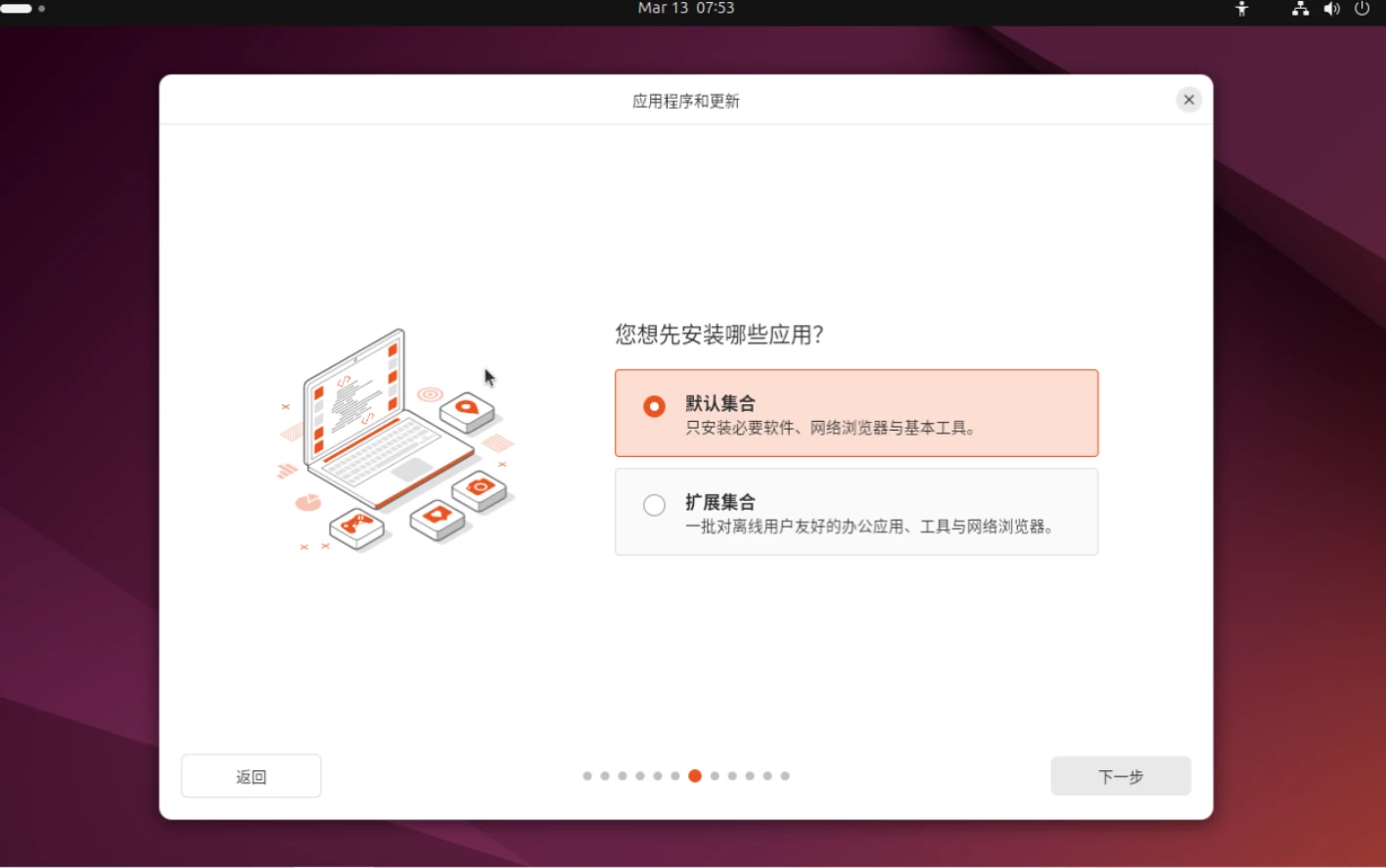The height and width of the screenshot is (868, 1386).
Task: Click the wired network status icon
Action: coord(1300,9)
